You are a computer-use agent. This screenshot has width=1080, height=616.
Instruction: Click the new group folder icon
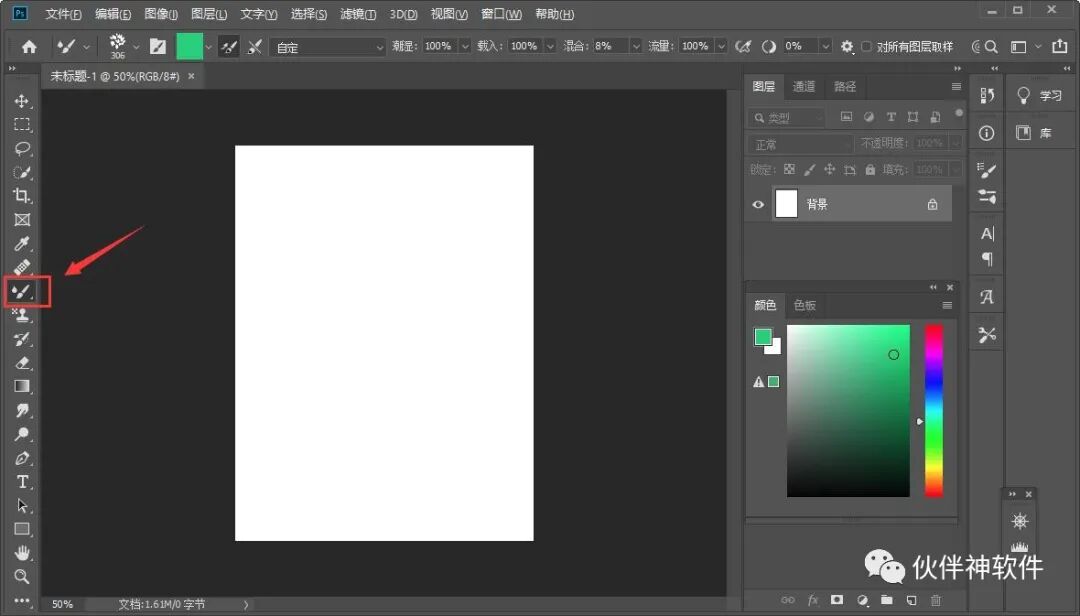[x=886, y=600]
